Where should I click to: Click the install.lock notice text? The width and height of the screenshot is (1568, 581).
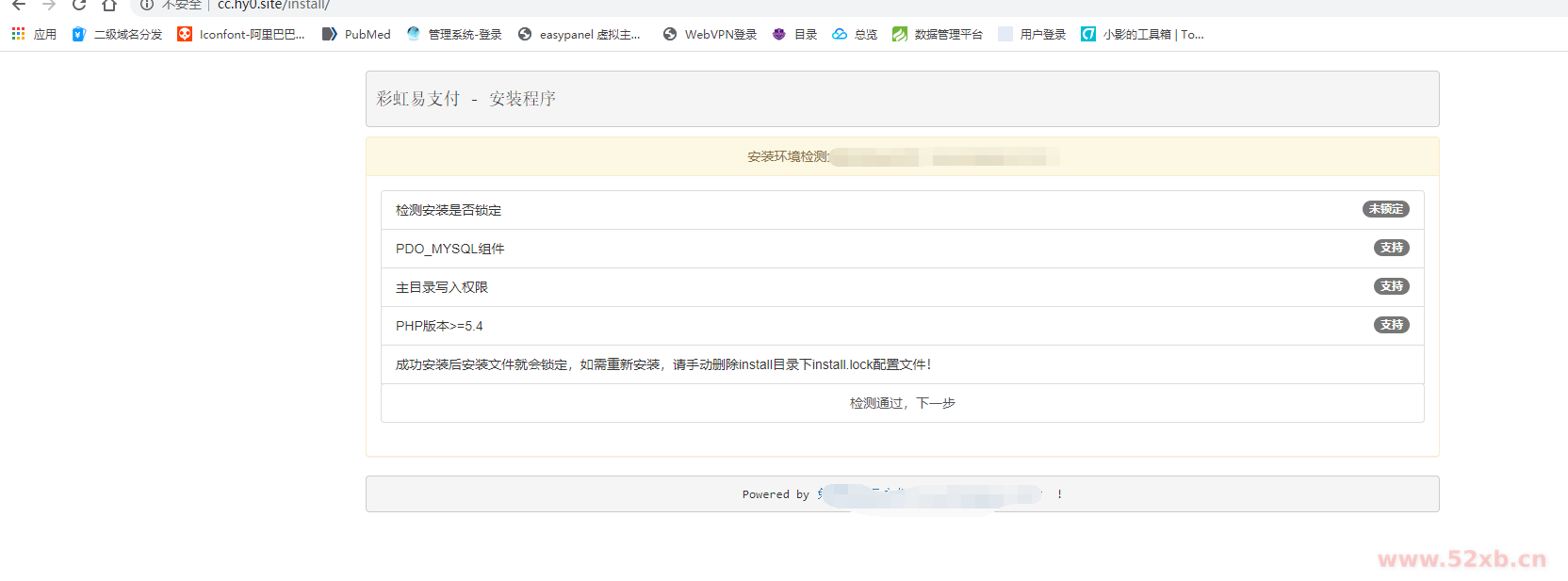pyautogui.click(x=663, y=364)
